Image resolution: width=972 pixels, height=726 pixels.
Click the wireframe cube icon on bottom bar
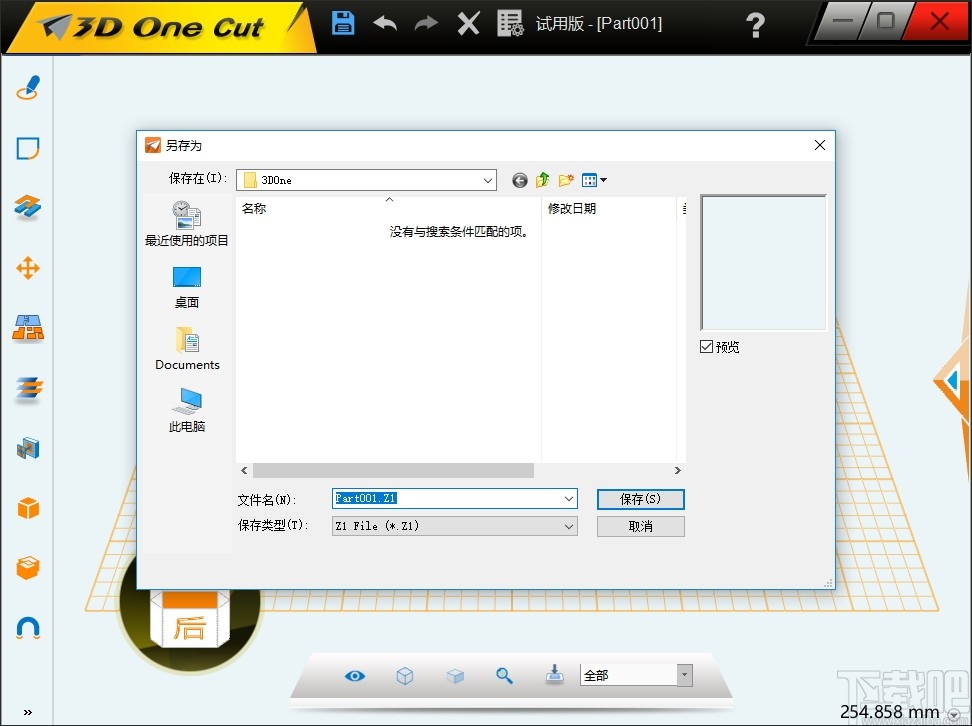405,676
